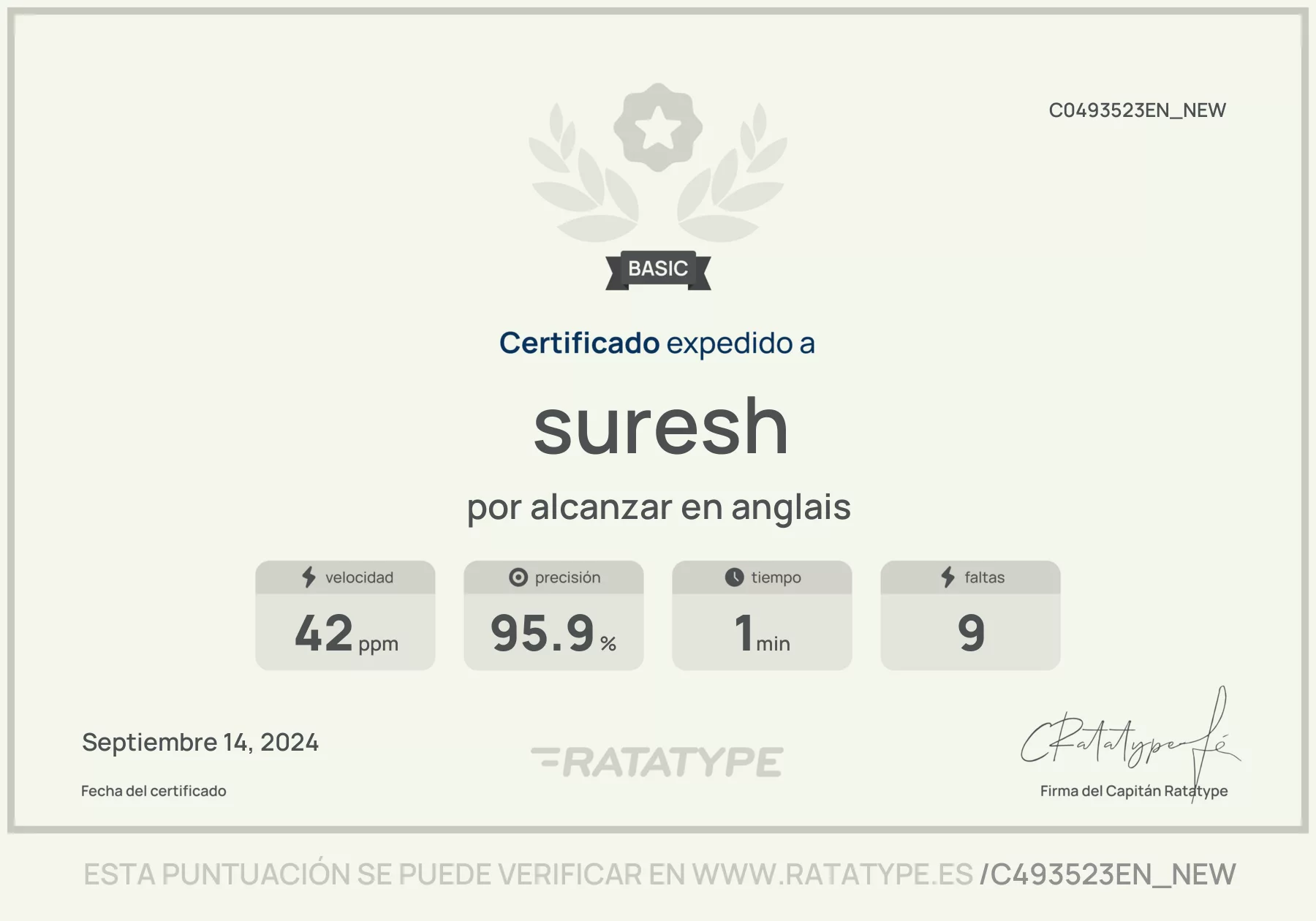Click the 'por alcanzar en anglais' line

pos(659,507)
